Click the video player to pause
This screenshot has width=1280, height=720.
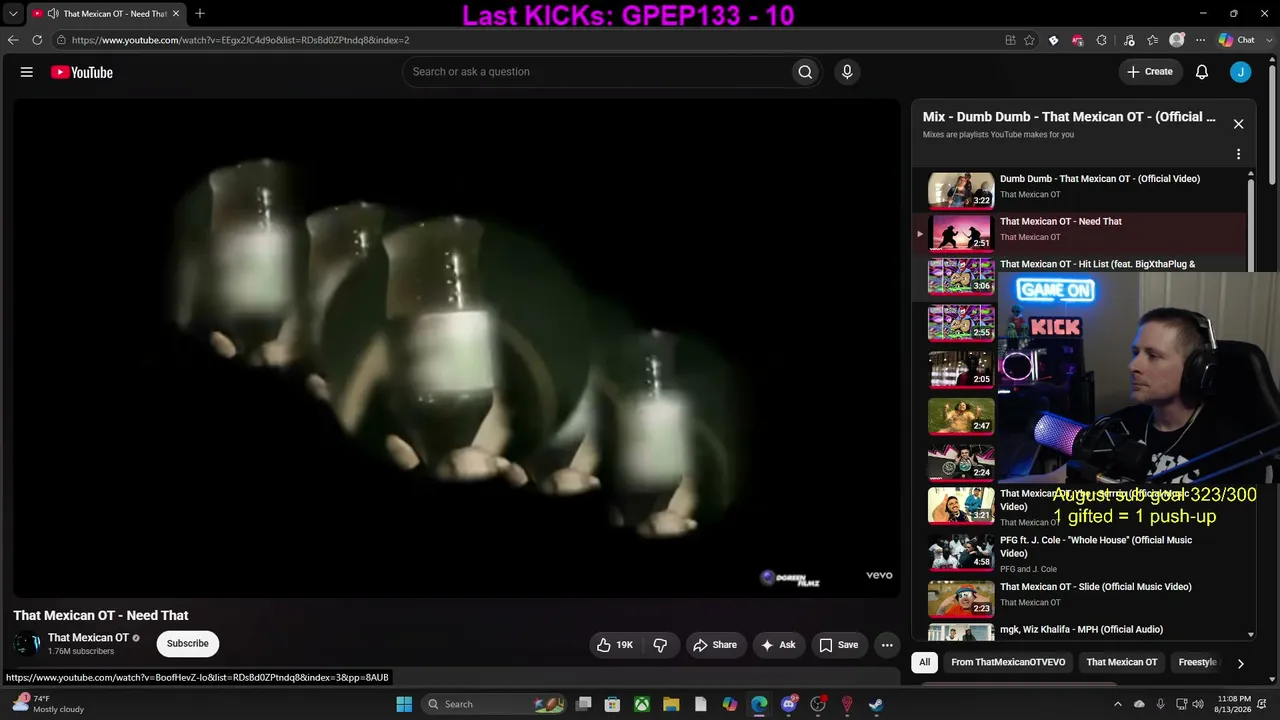pos(456,348)
